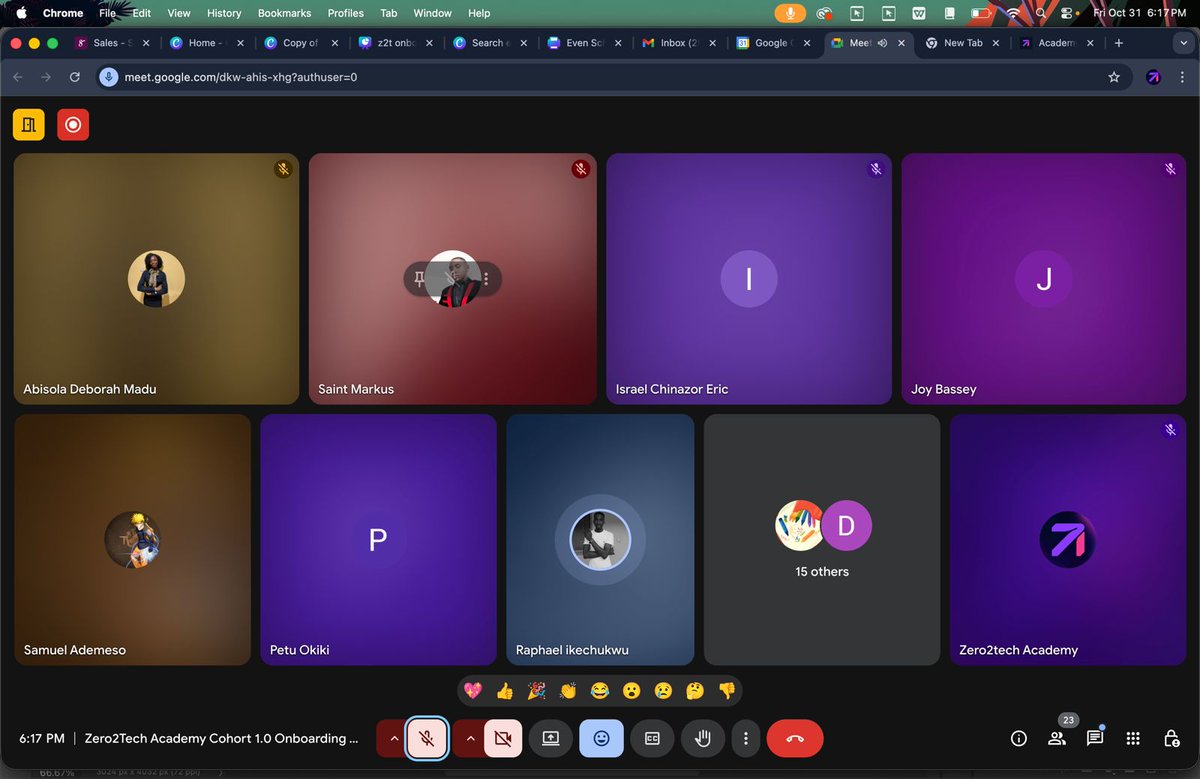Image resolution: width=1200 pixels, height=779 pixels.
Task: Open the History menu in menu bar
Action: point(224,13)
